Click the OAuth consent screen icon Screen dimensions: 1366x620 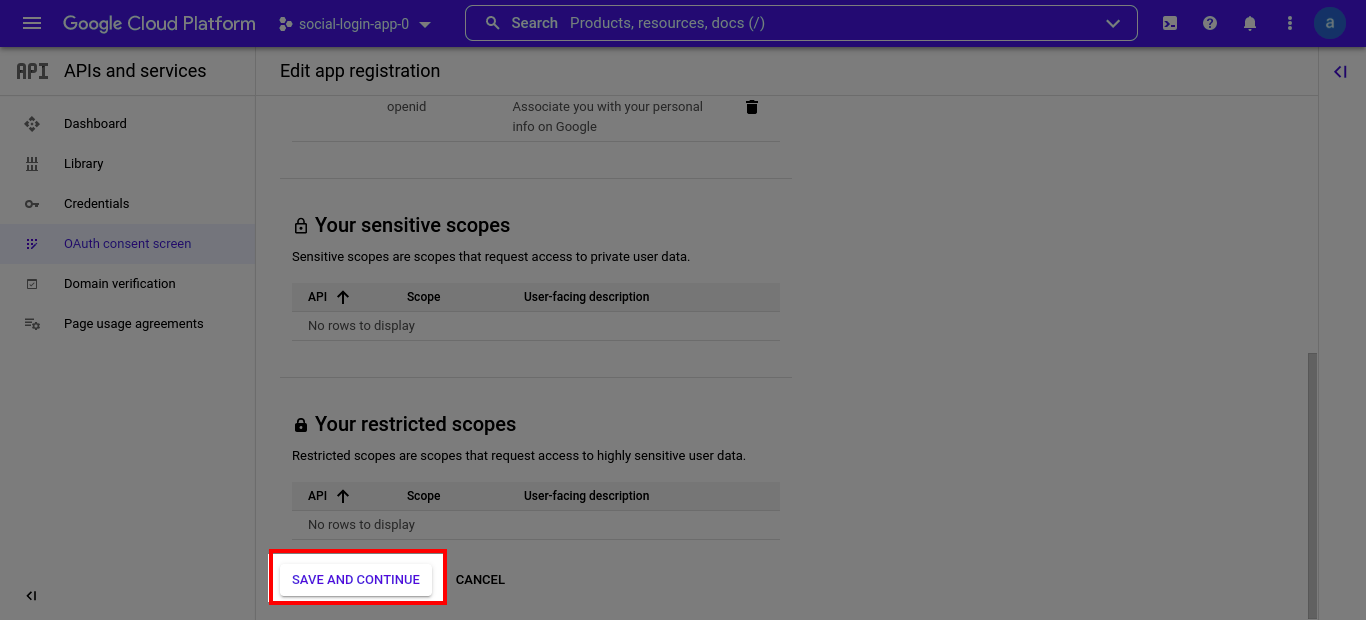32,244
